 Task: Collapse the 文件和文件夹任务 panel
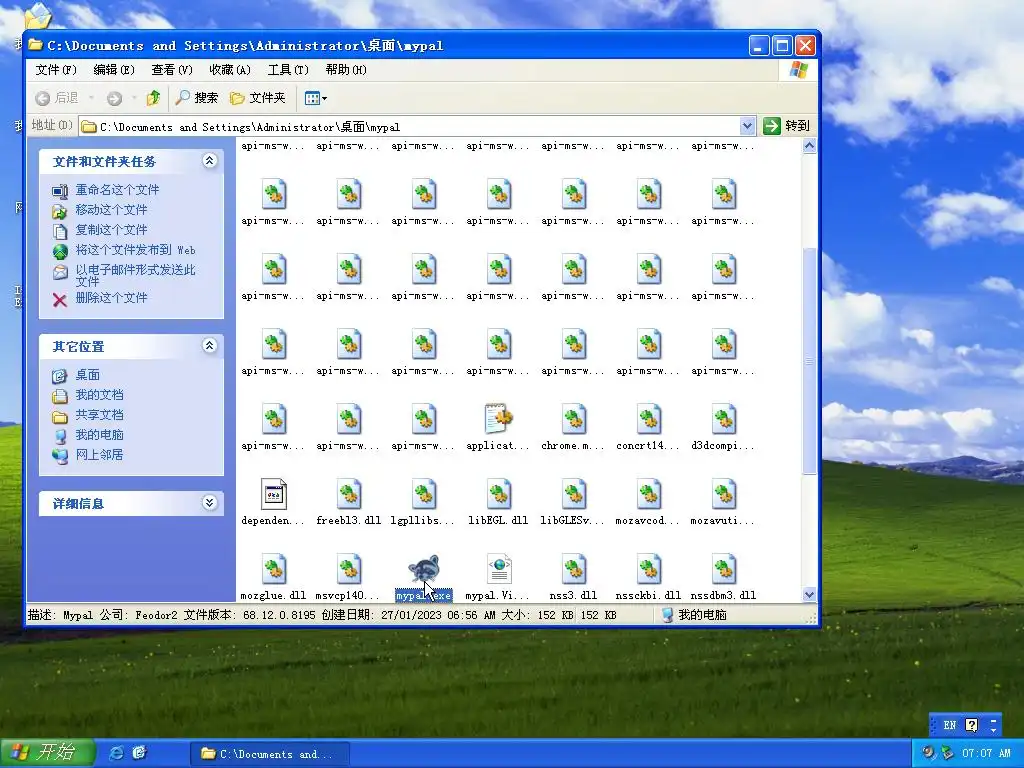(210, 161)
